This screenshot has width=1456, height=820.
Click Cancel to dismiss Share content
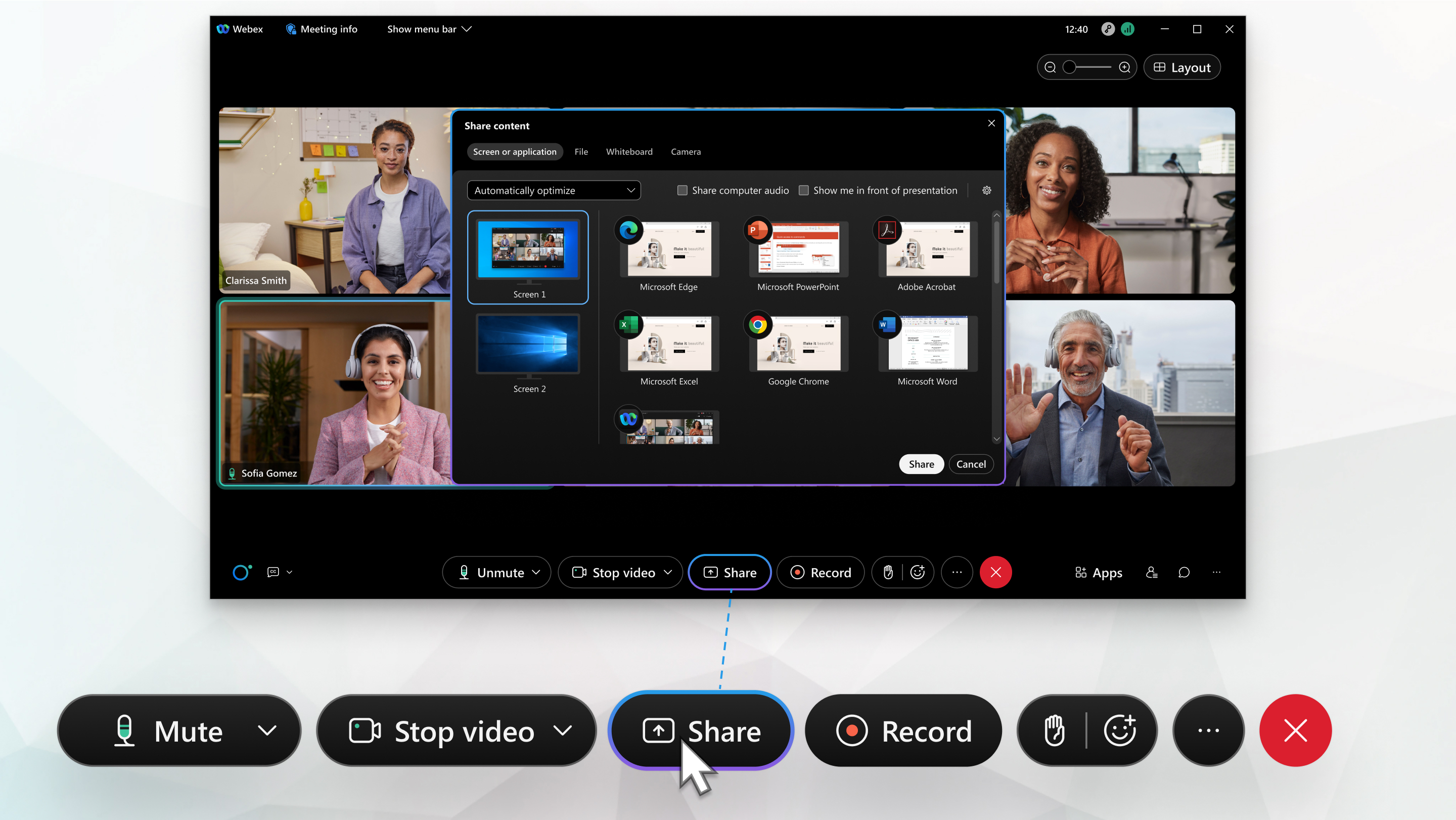(969, 464)
